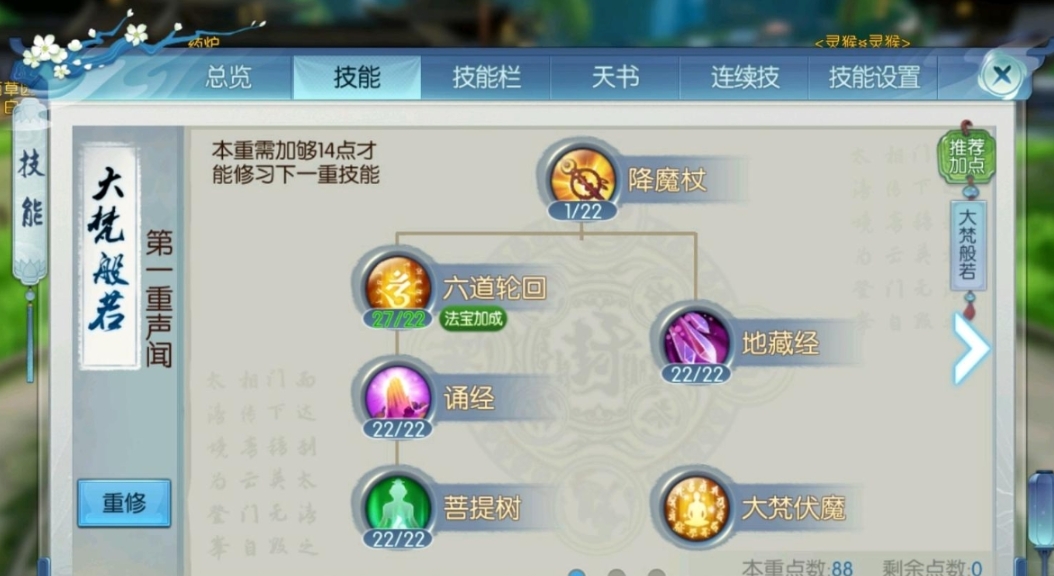Open the 推荐加点 recommended points tag

pyautogui.click(x=967, y=156)
